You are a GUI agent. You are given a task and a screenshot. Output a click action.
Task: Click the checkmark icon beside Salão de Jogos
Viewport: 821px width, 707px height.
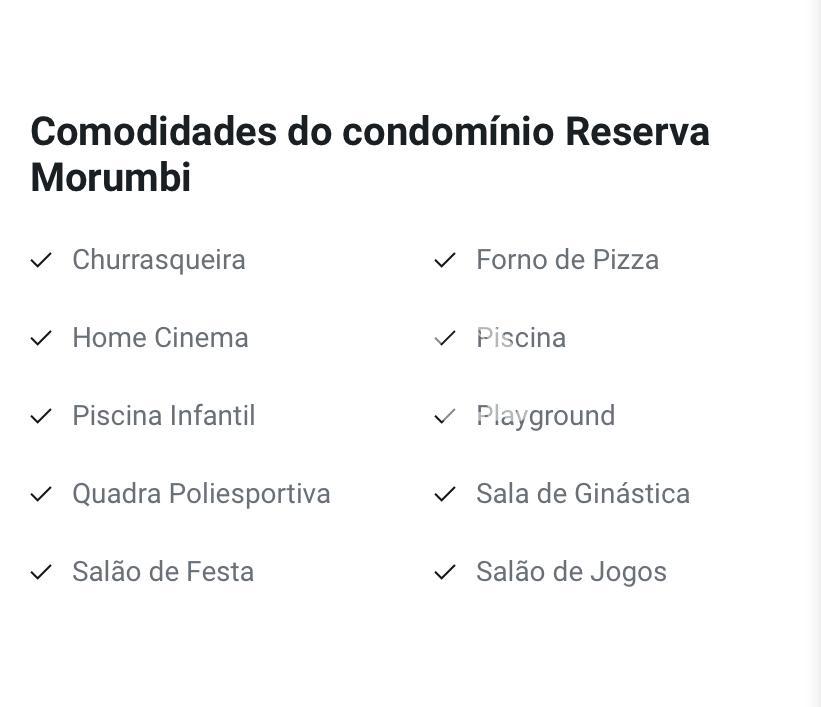coord(445,572)
